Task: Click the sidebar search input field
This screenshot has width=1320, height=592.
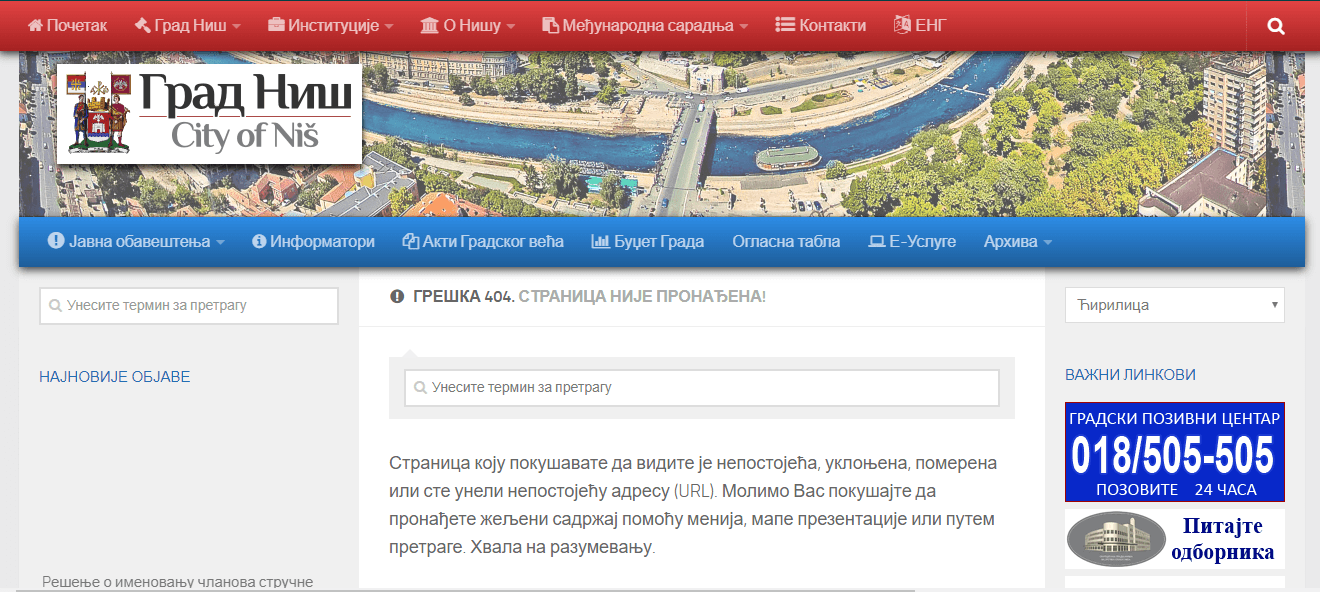Action: pos(188,305)
